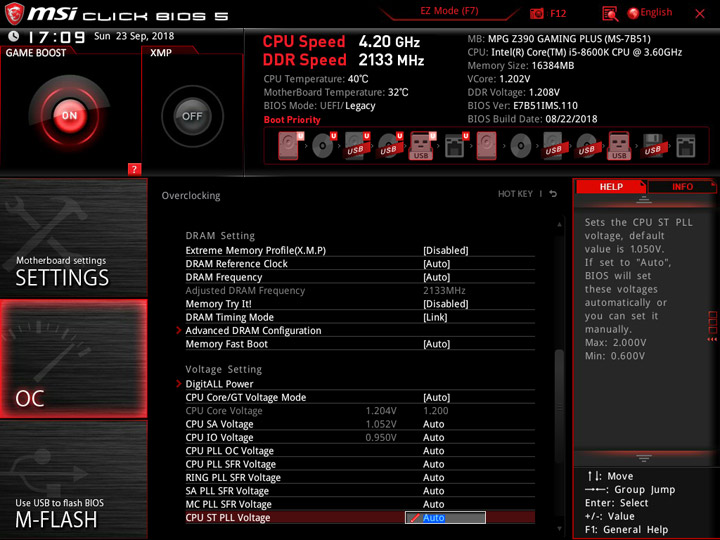Open CPU Core/GT Voltage Mode [Auto] option

[x=436, y=397]
